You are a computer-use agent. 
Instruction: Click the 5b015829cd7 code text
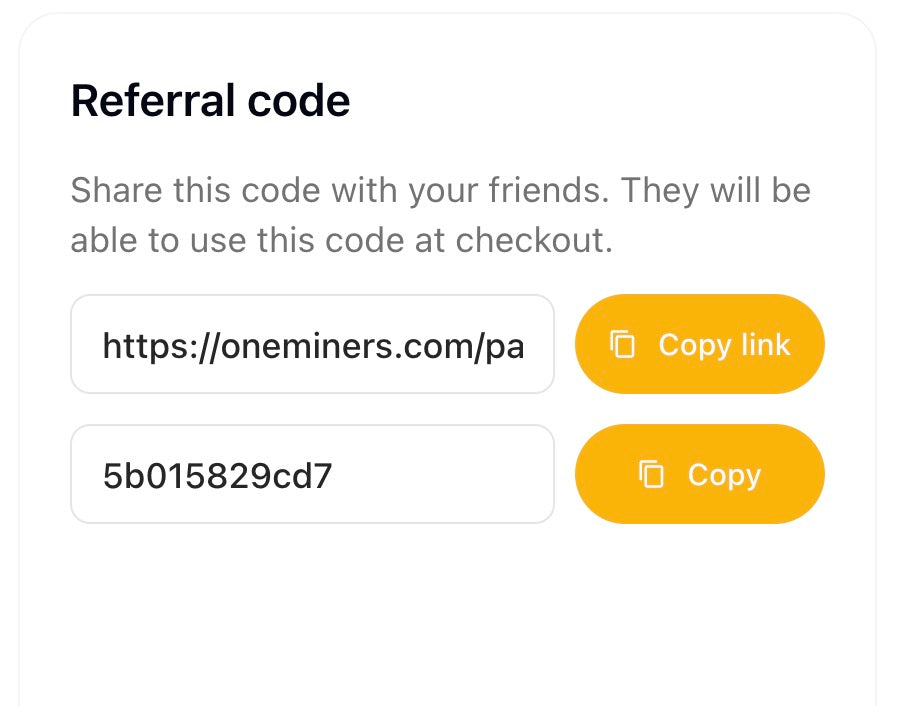[217, 476]
